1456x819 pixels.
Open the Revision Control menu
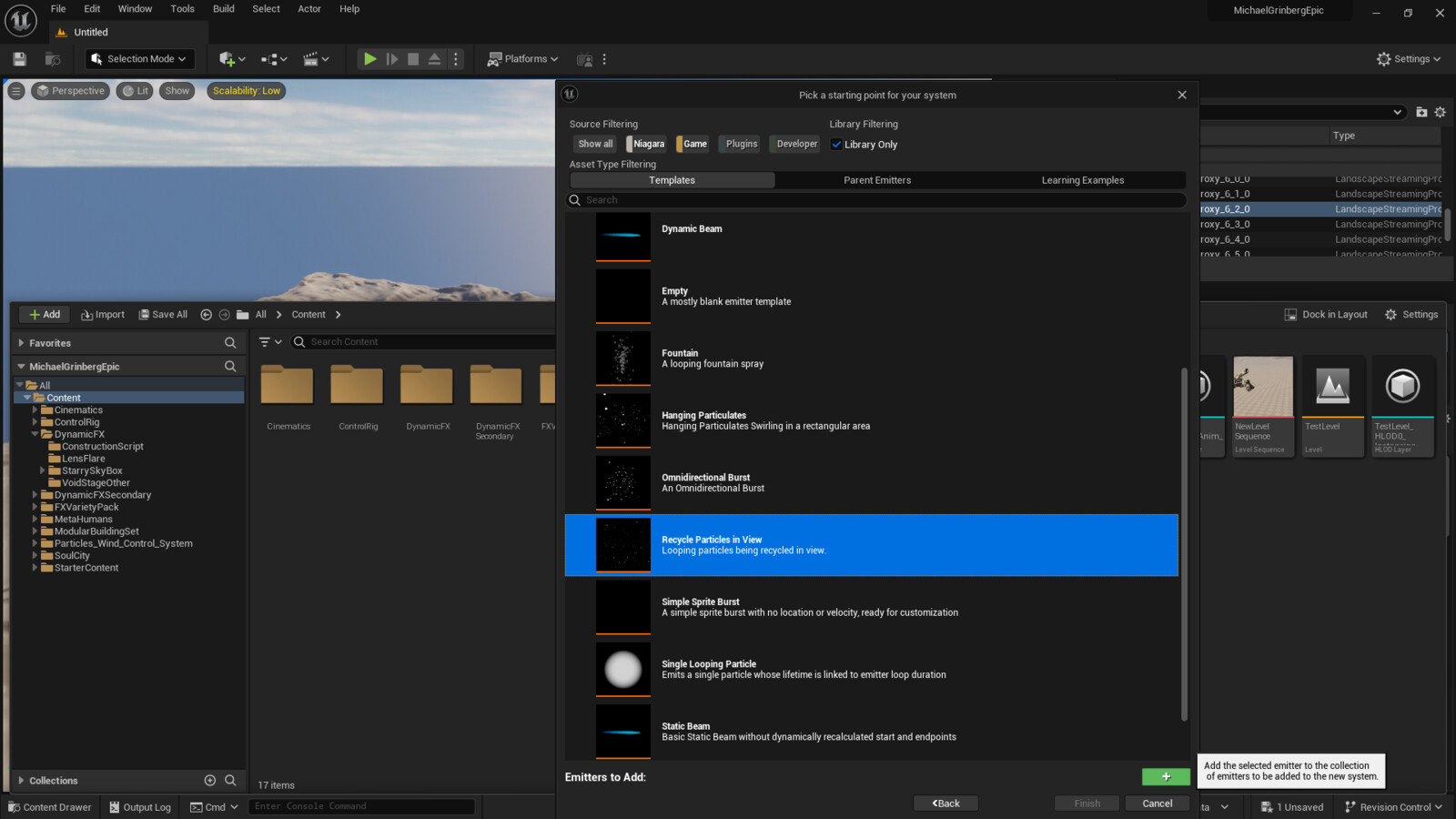point(1393,807)
